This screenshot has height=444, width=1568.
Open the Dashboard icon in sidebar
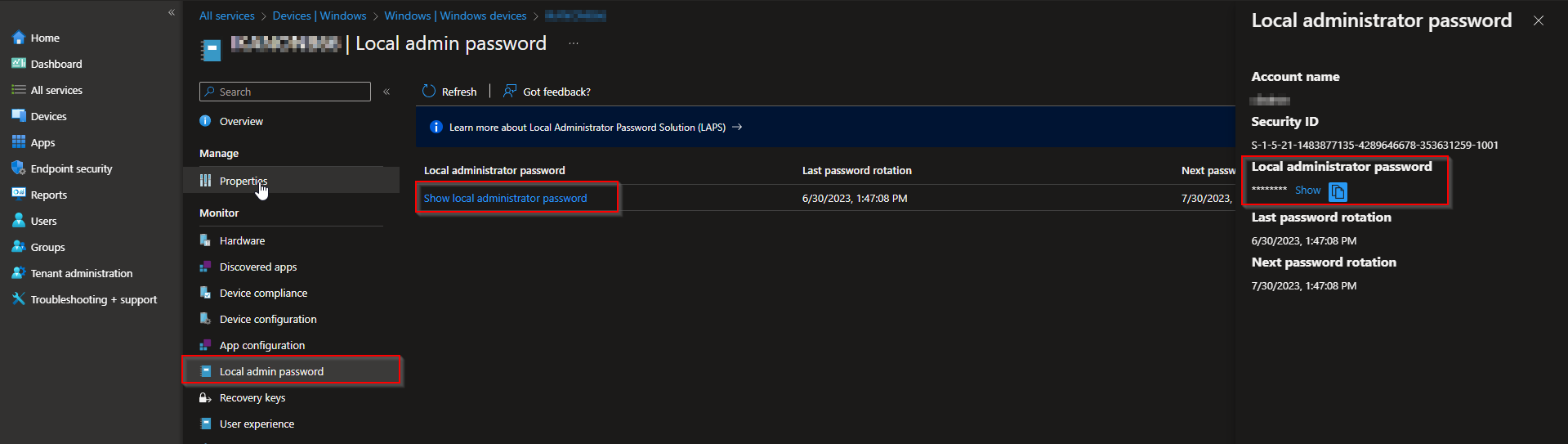[19, 64]
